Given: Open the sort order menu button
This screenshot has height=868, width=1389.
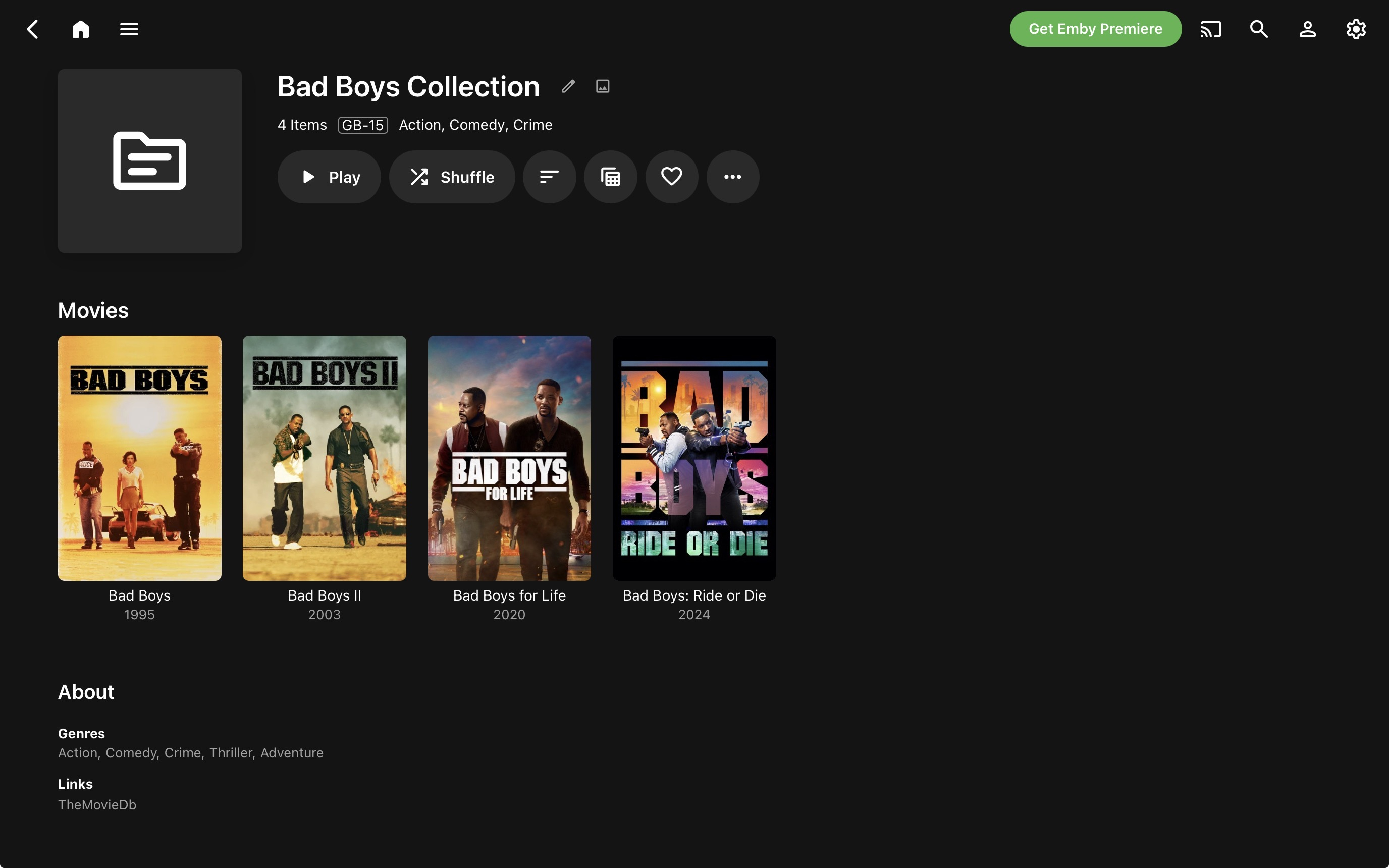Looking at the screenshot, I should [549, 177].
